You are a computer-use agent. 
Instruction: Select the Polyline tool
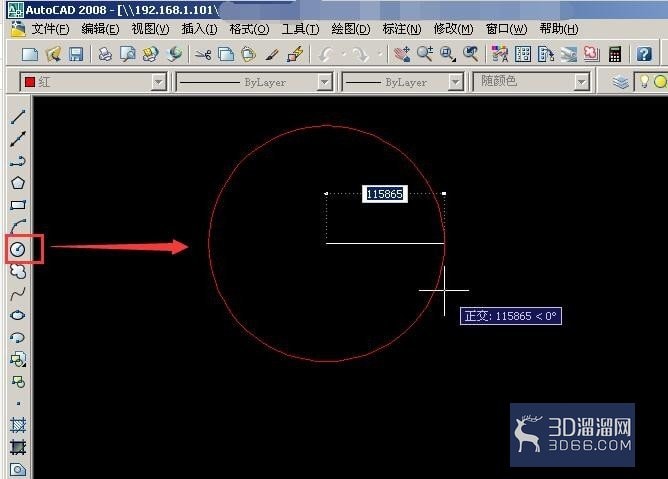[x=18, y=161]
